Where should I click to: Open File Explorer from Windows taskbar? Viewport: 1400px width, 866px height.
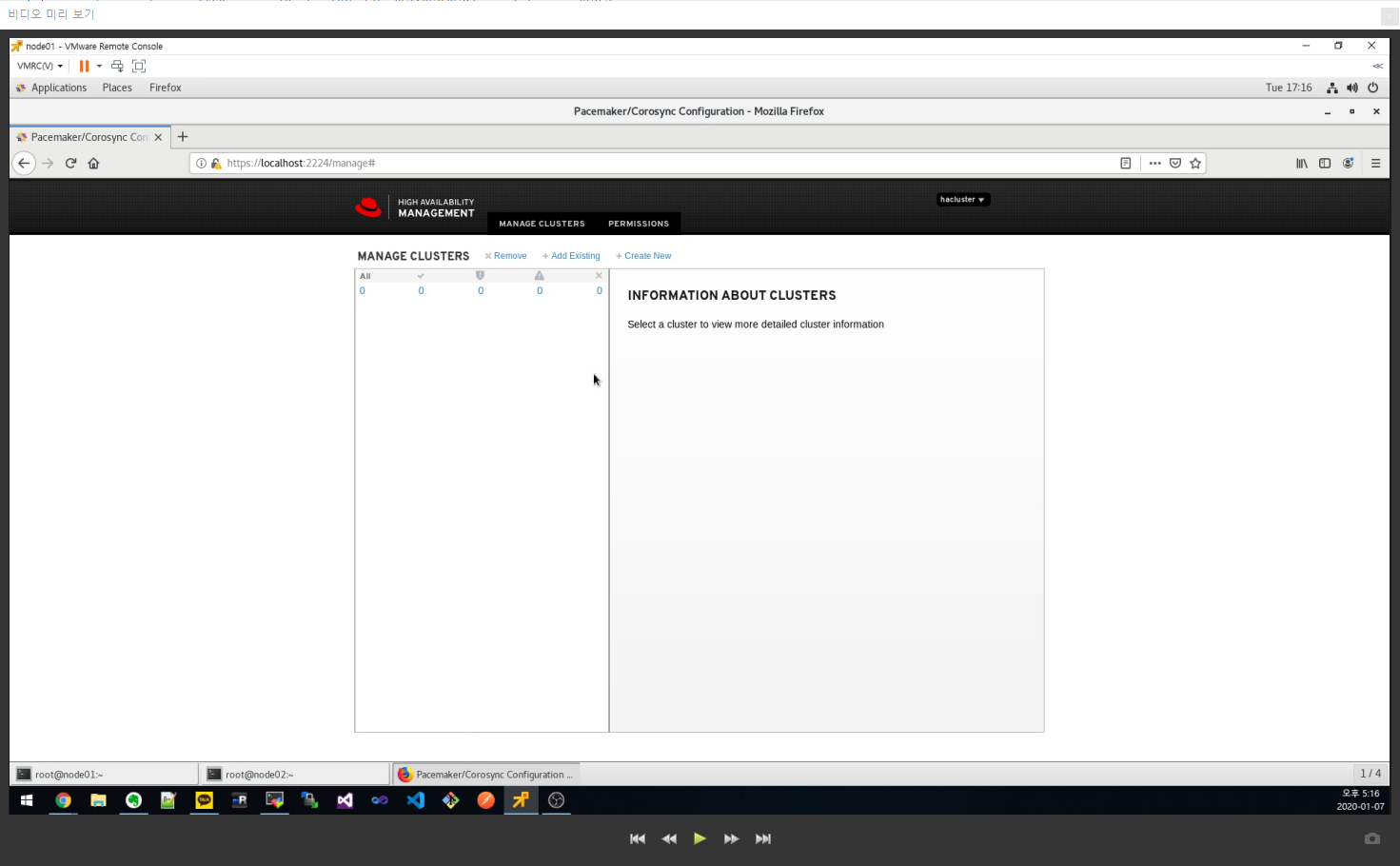pyautogui.click(x=98, y=800)
